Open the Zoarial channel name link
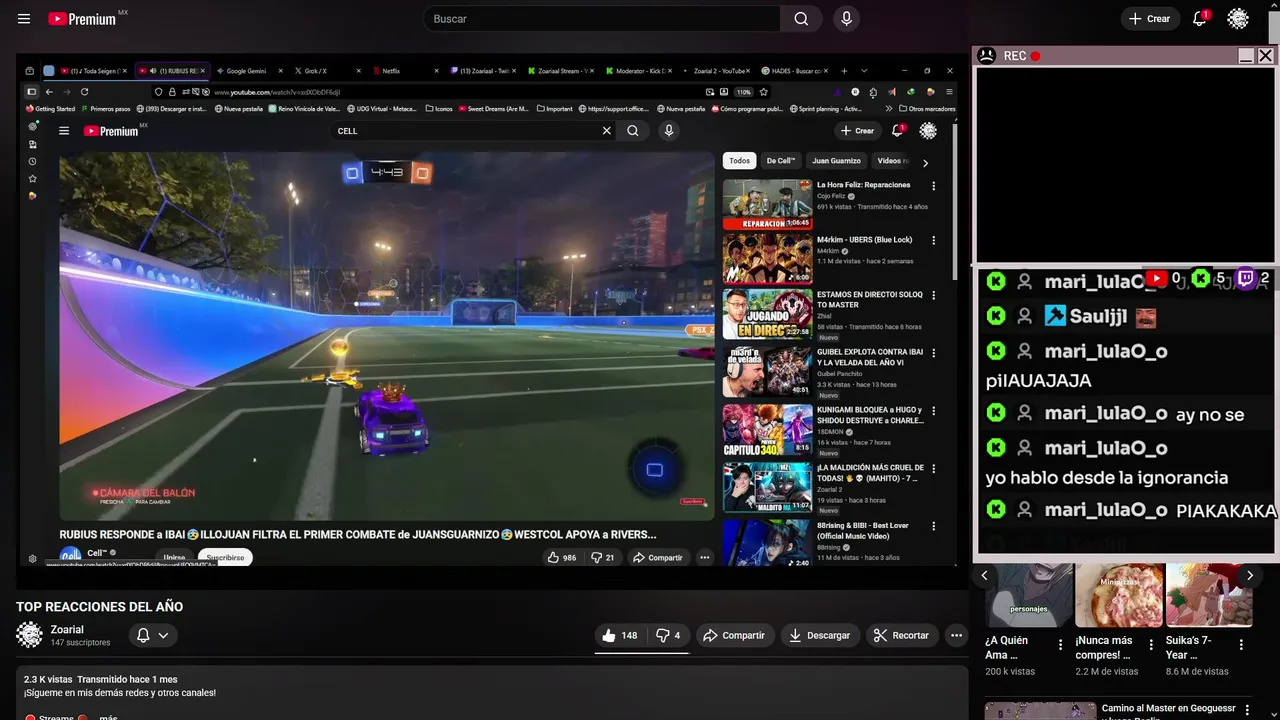 67,630
